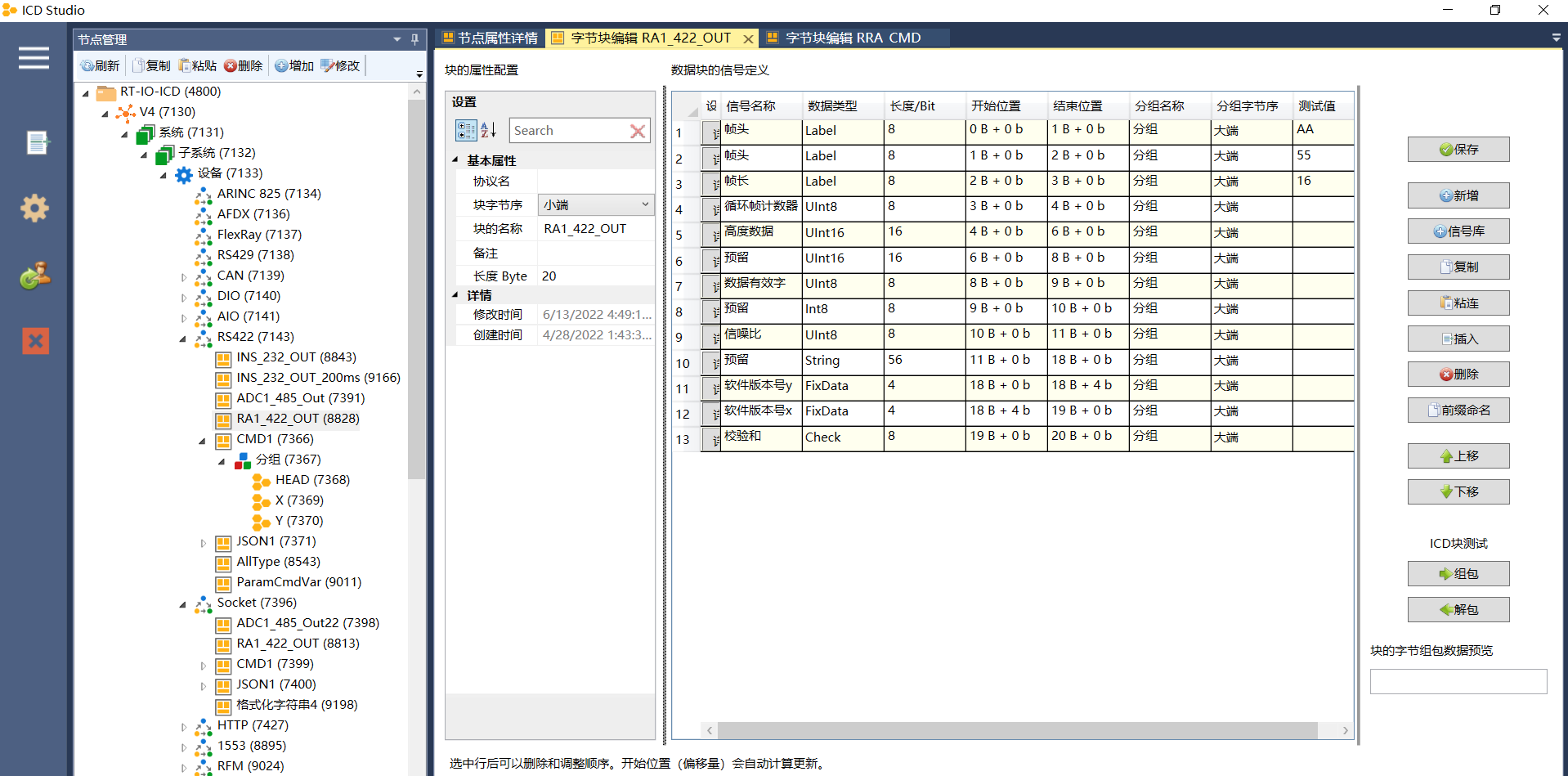Click the 组包 button under ICD块测试
This screenshot has width=1568, height=776.
(x=1458, y=573)
